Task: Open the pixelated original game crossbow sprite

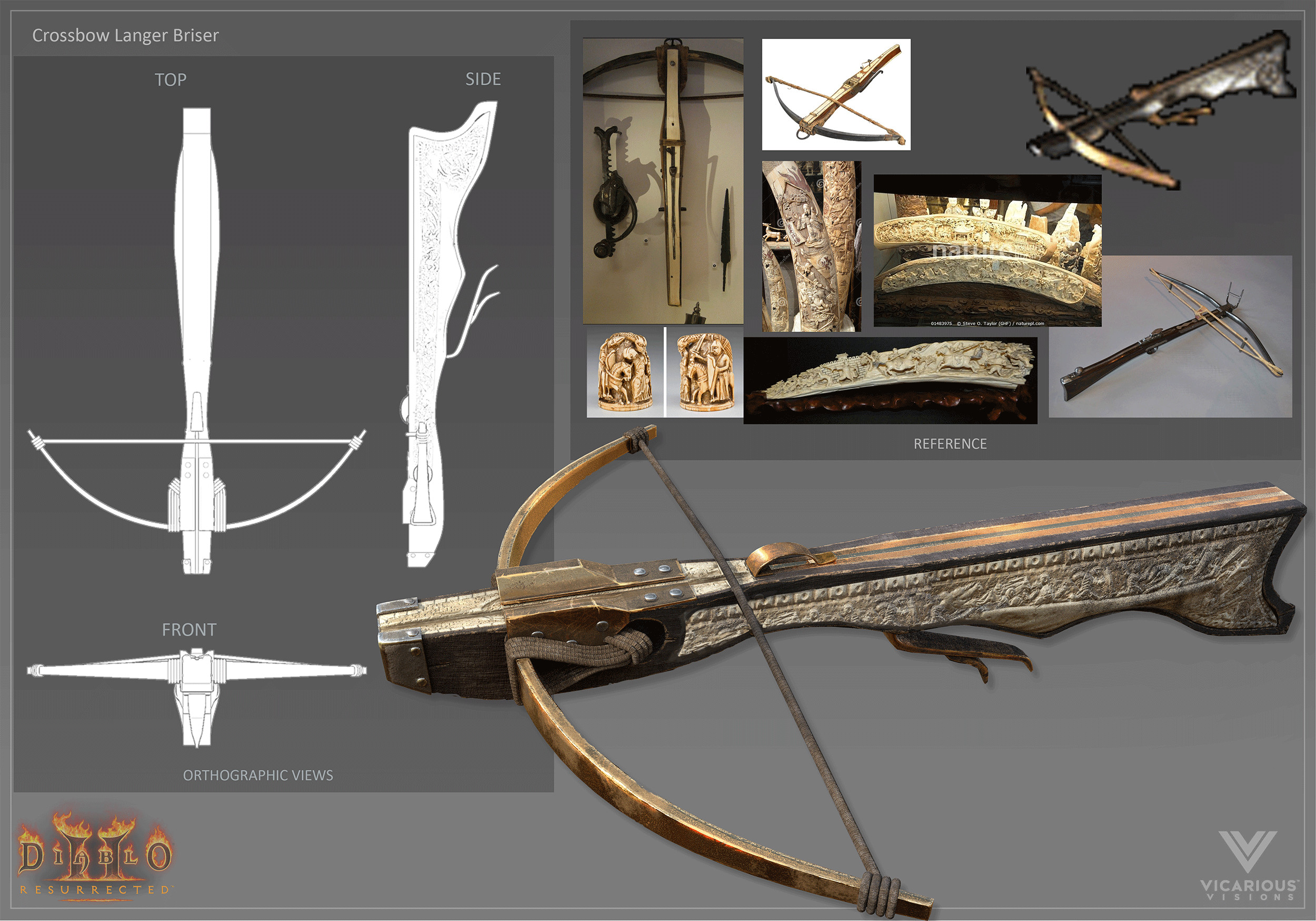Action: coord(1161,110)
